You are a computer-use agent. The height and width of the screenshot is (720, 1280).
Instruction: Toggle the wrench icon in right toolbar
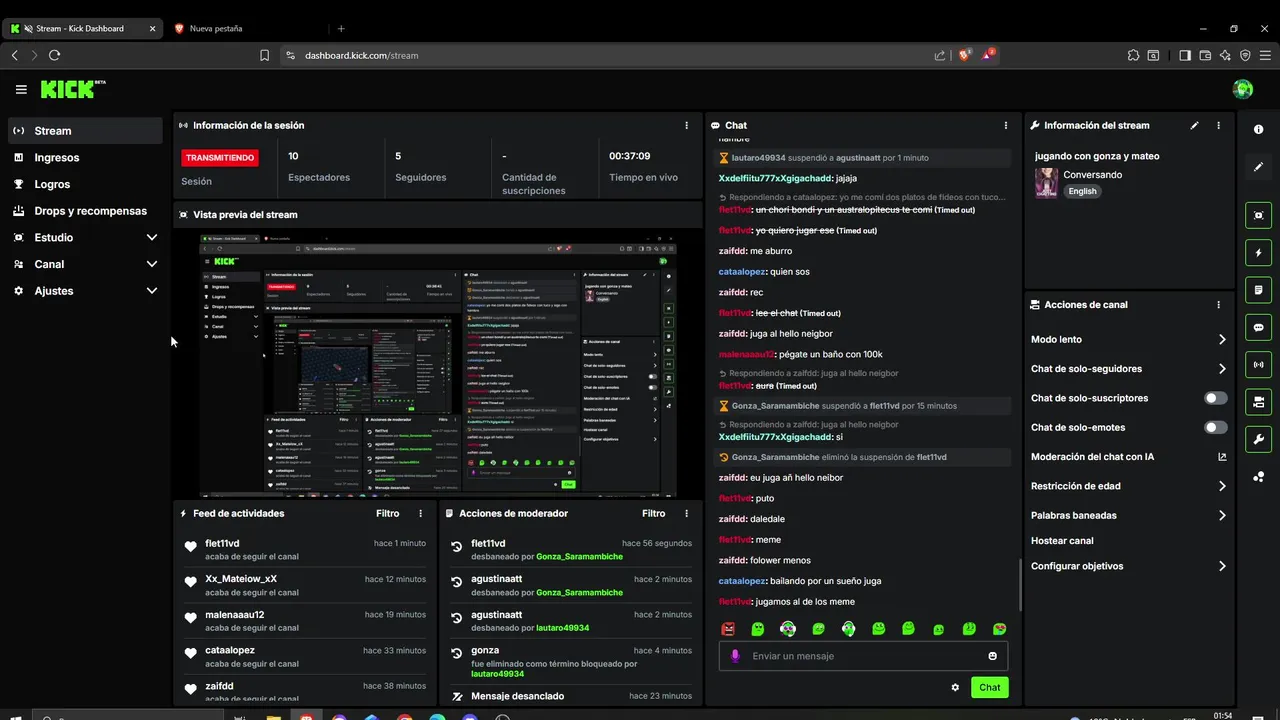(1259, 439)
